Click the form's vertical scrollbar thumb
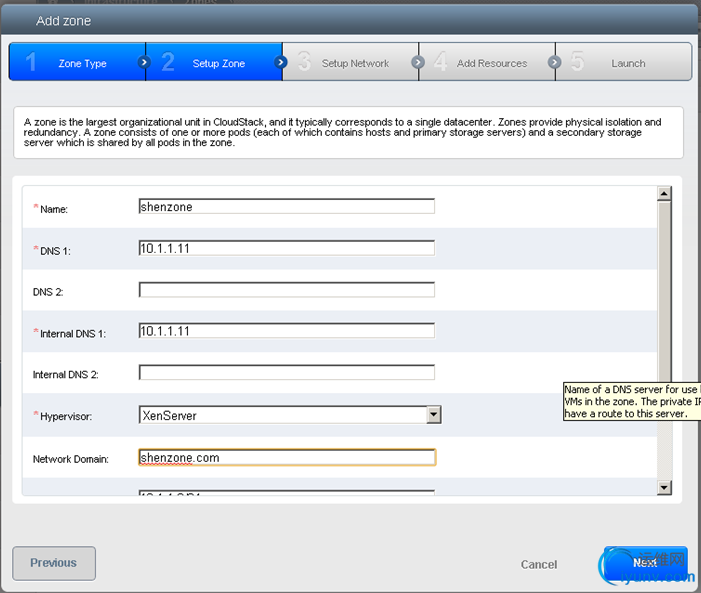The width and height of the screenshot is (701, 593). click(664, 295)
